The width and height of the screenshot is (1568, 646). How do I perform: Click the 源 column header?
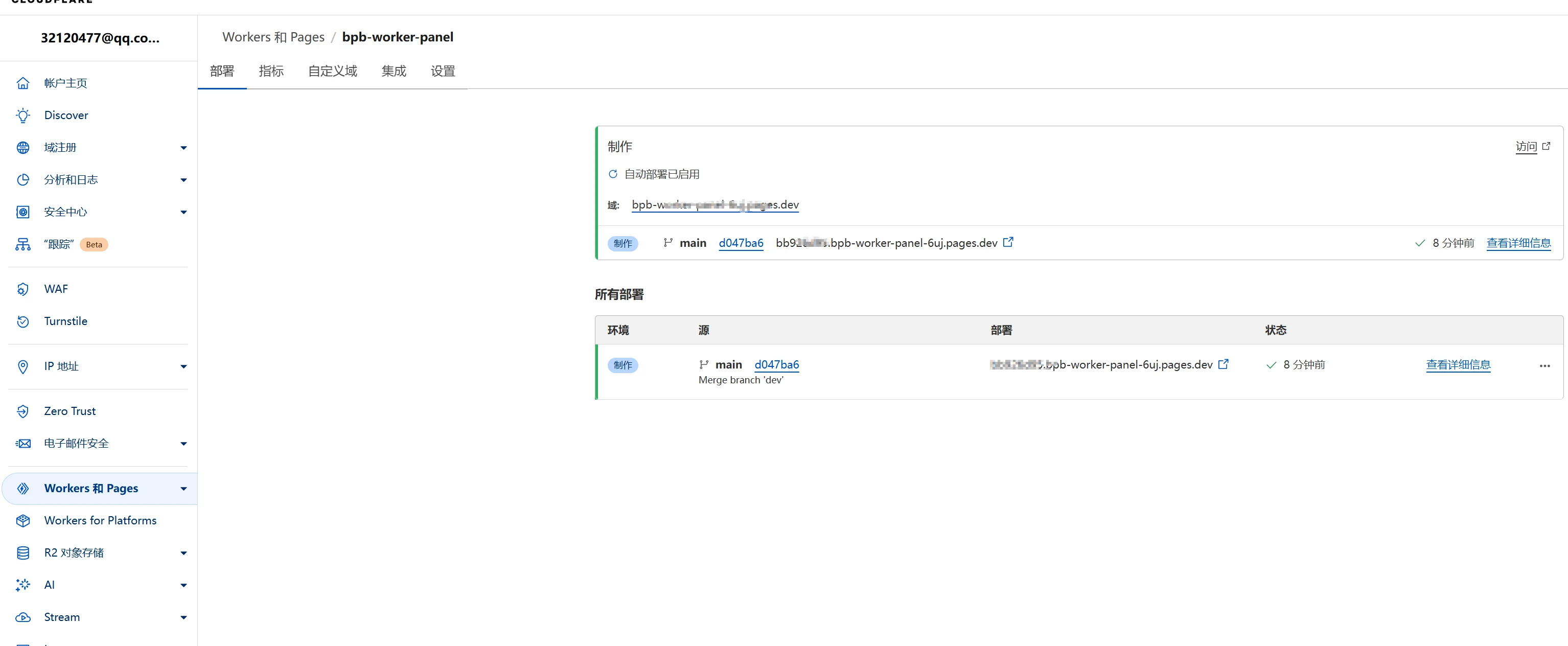704,331
